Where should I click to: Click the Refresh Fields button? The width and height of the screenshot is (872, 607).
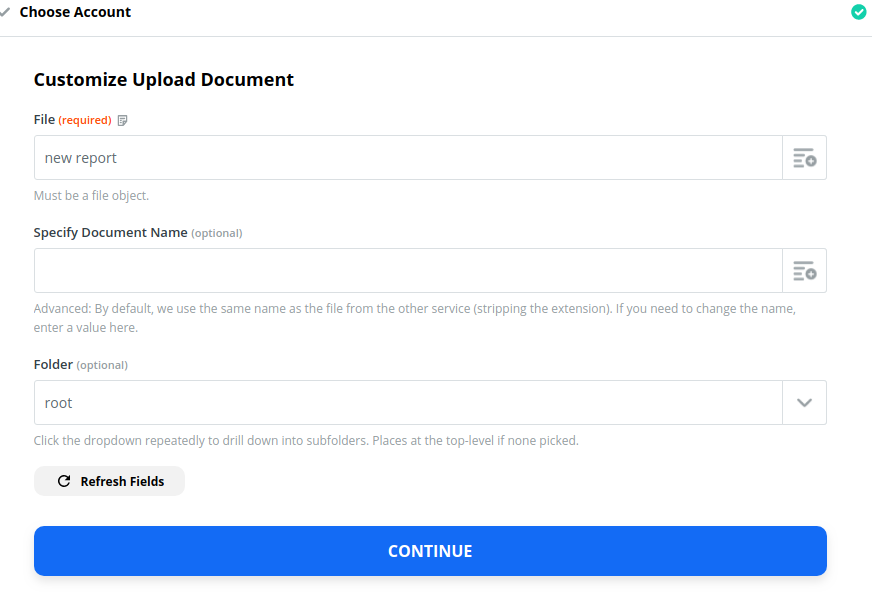(110, 481)
